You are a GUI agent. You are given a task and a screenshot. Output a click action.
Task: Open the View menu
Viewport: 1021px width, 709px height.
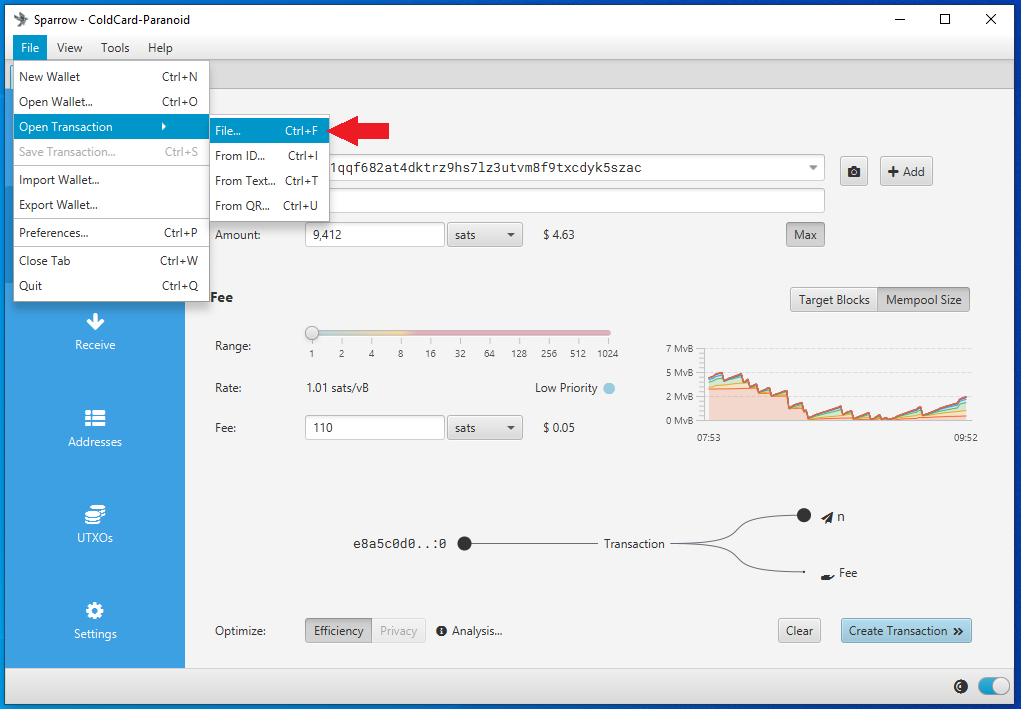click(x=69, y=48)
